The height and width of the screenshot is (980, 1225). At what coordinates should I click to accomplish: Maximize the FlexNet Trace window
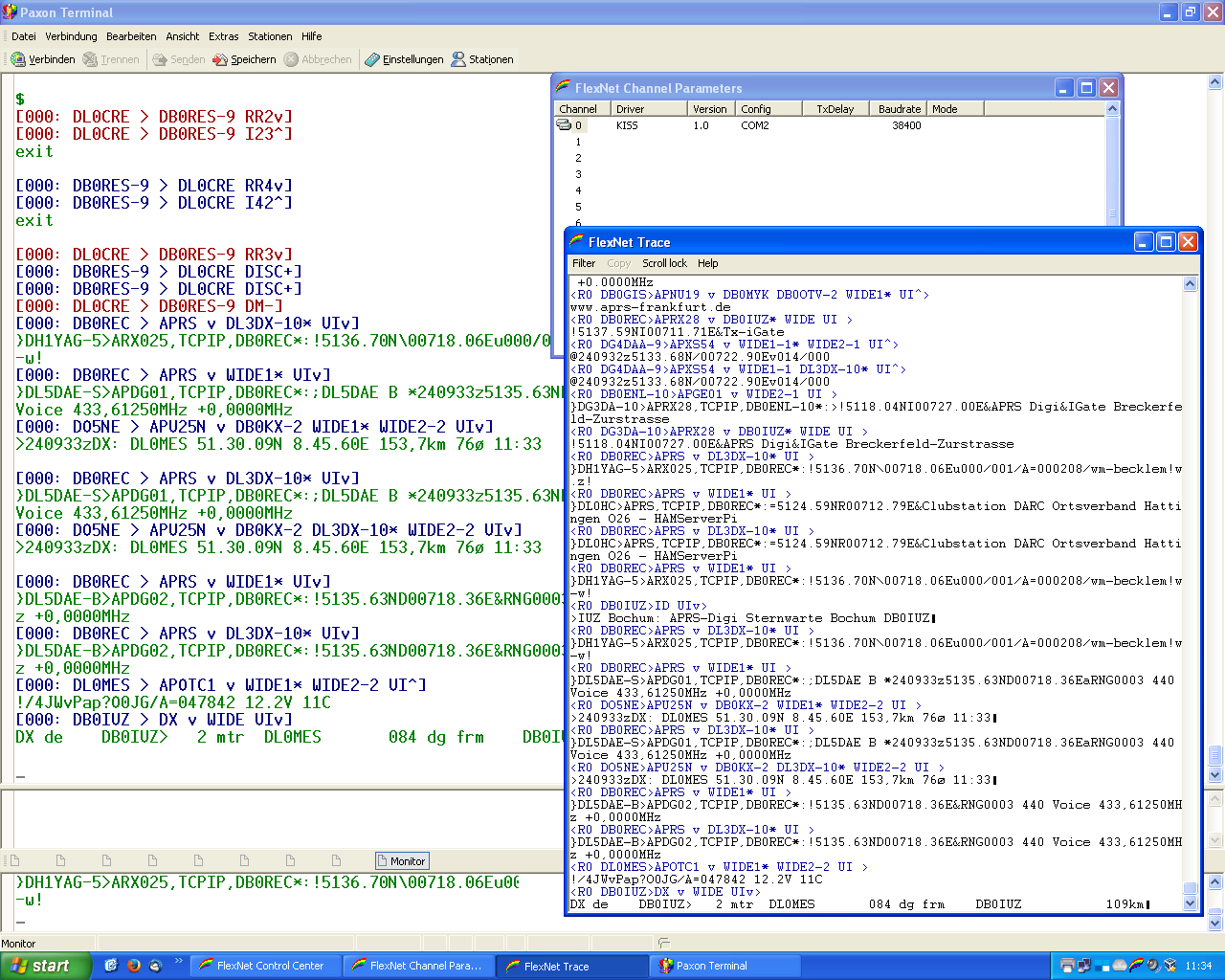(x=1166, y=242)
